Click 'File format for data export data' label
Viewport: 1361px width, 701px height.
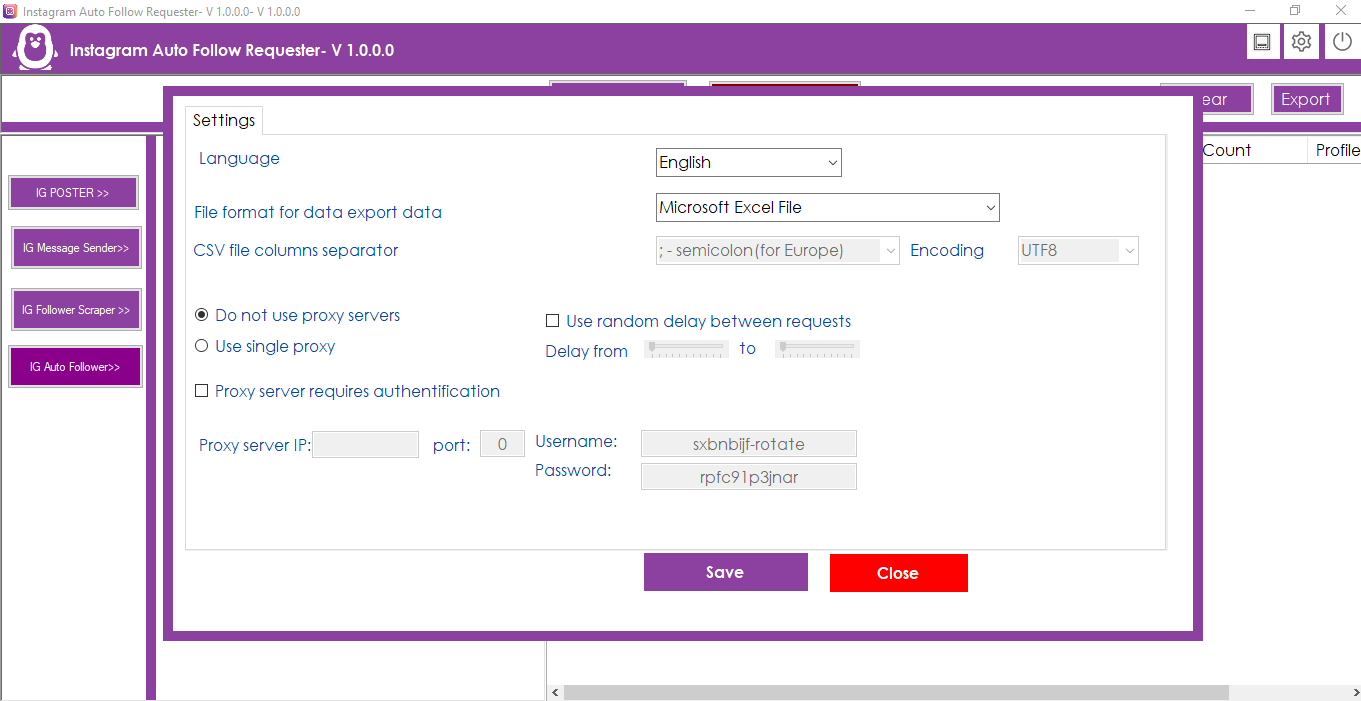pos(318,212)
